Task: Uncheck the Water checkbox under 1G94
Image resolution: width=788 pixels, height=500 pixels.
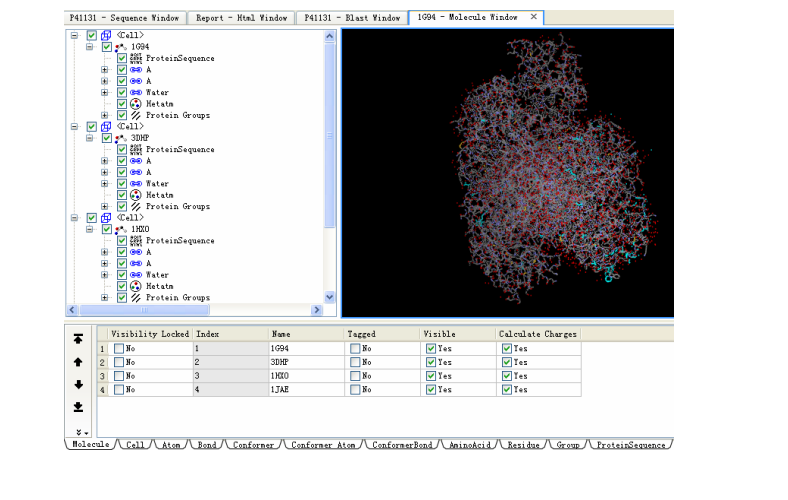Action: [x=121, y=93]
